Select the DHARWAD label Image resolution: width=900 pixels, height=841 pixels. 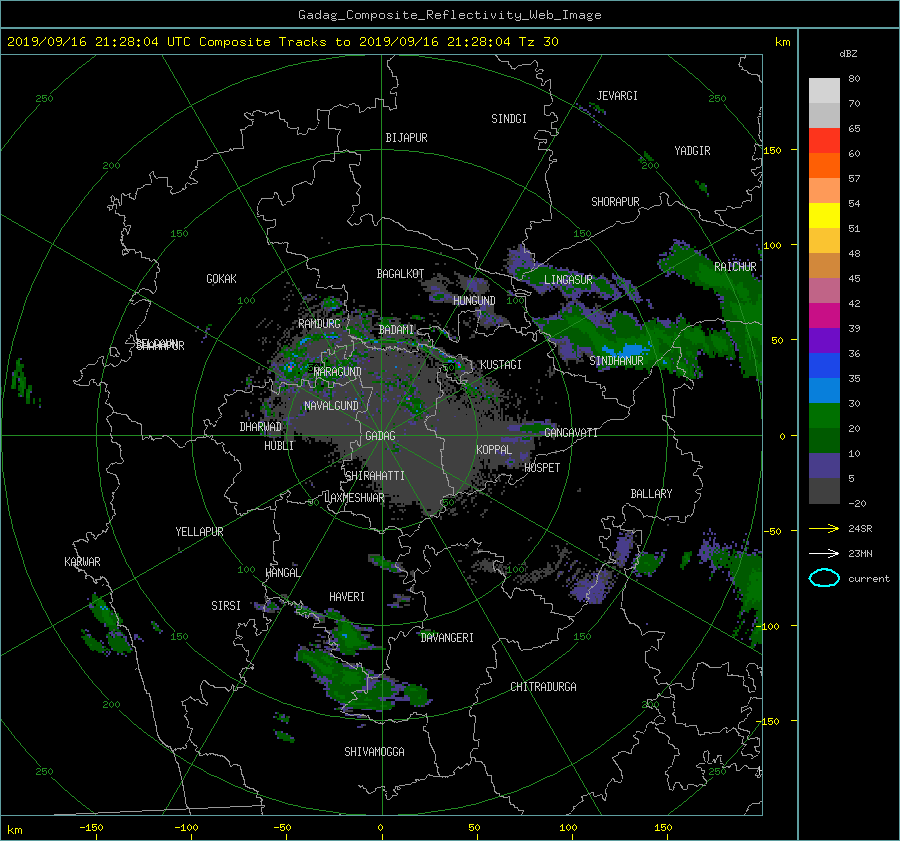coord(261,427)
